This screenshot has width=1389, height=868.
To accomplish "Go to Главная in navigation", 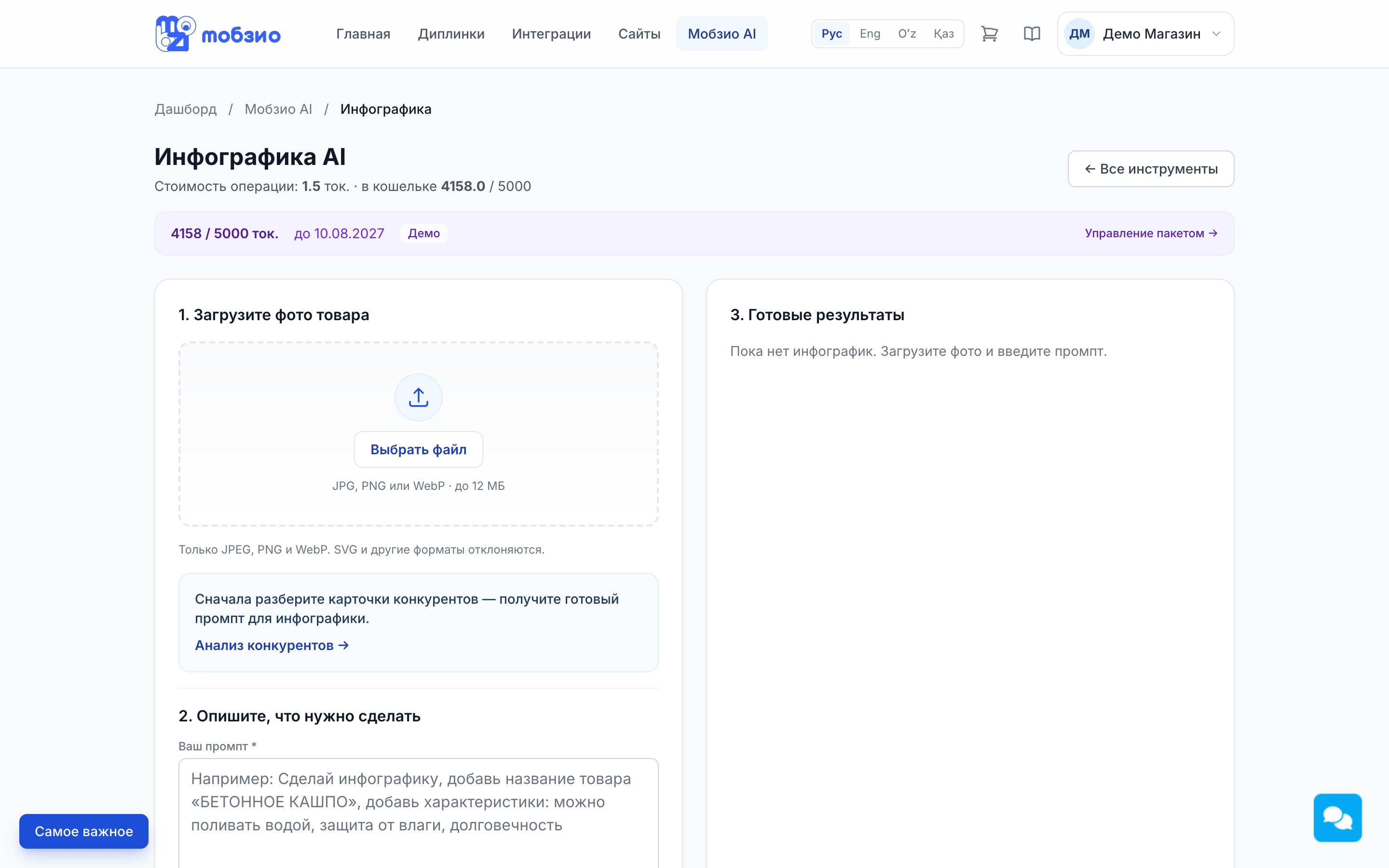I will [x=363, y=34].
